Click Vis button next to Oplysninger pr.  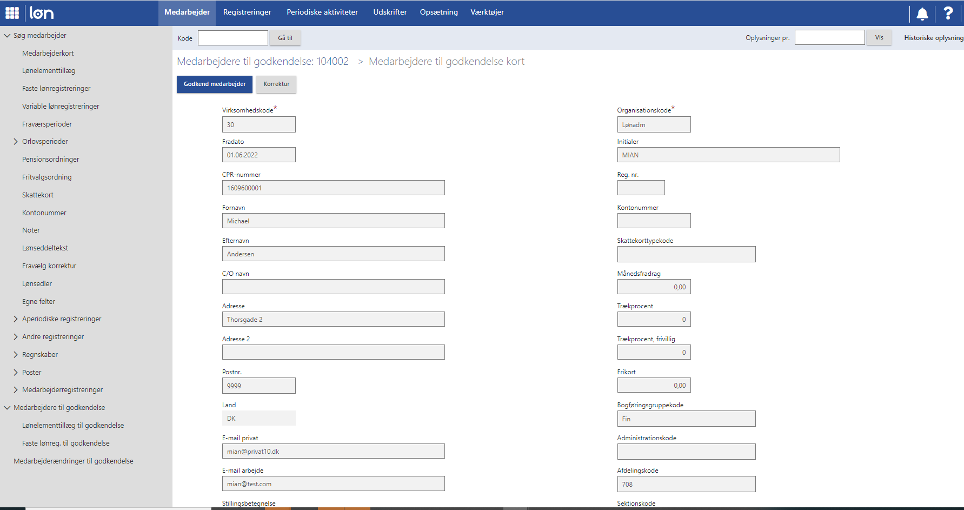coord(879,37)
